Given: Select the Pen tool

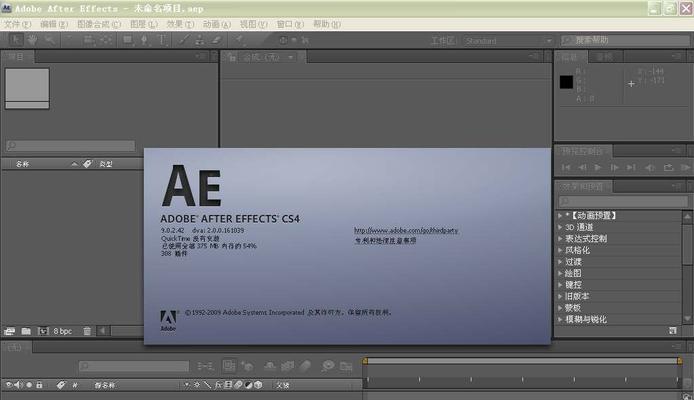Looking at the screenshot, I should coord(144,40).
